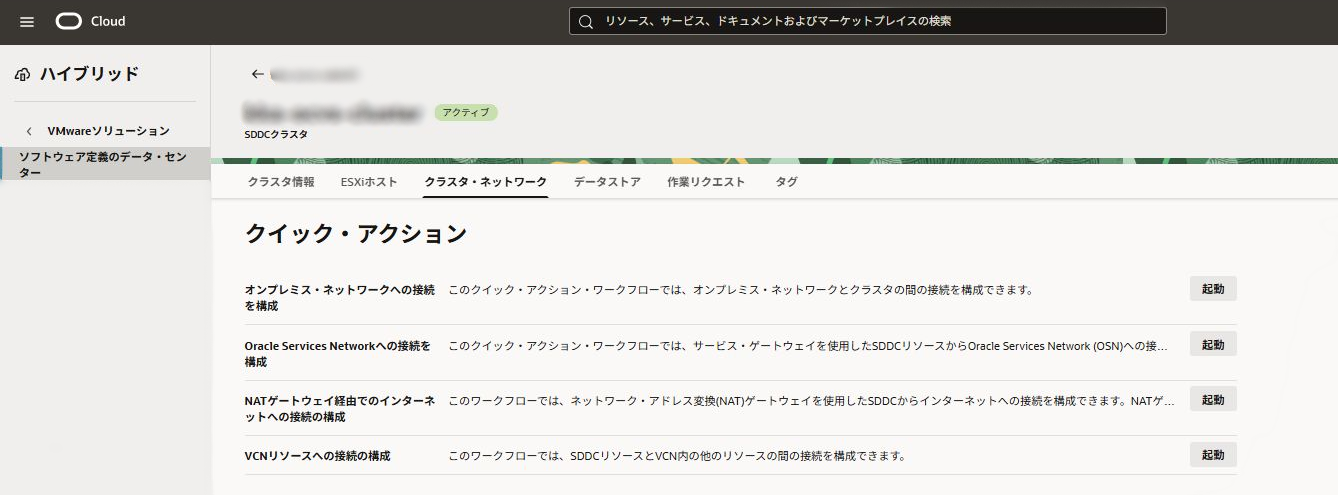
Task: Open the hamburger navigation menu
Action: (27, 22)
